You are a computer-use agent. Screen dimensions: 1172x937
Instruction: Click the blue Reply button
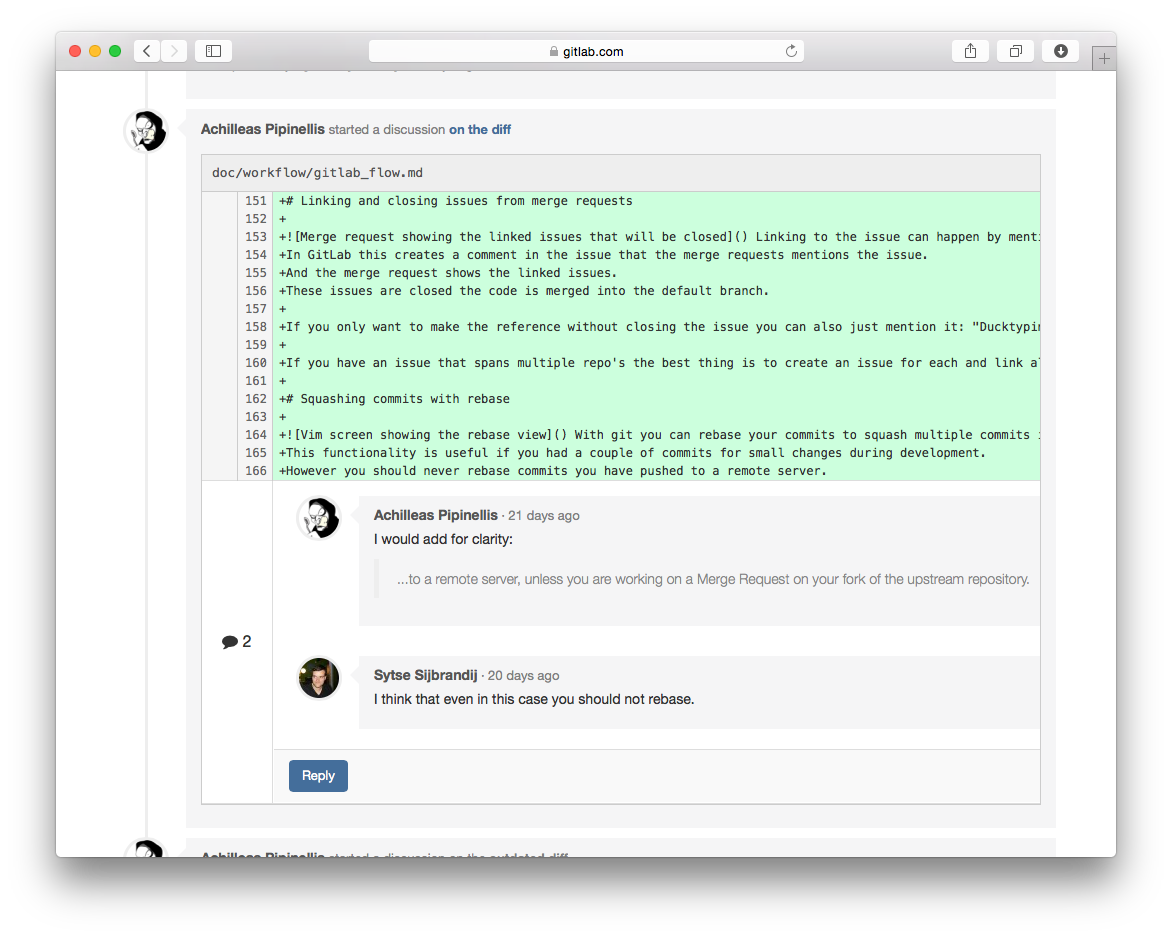(x=318, y=775)
